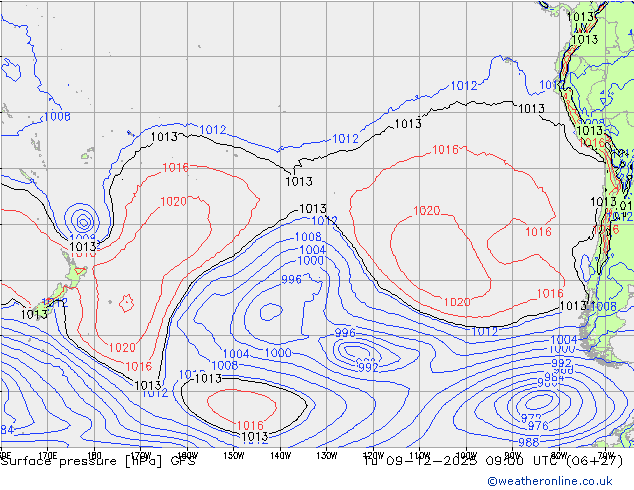Click the 140W longitude label
Screen dimensions: 634x490
(x=280, y=455)
